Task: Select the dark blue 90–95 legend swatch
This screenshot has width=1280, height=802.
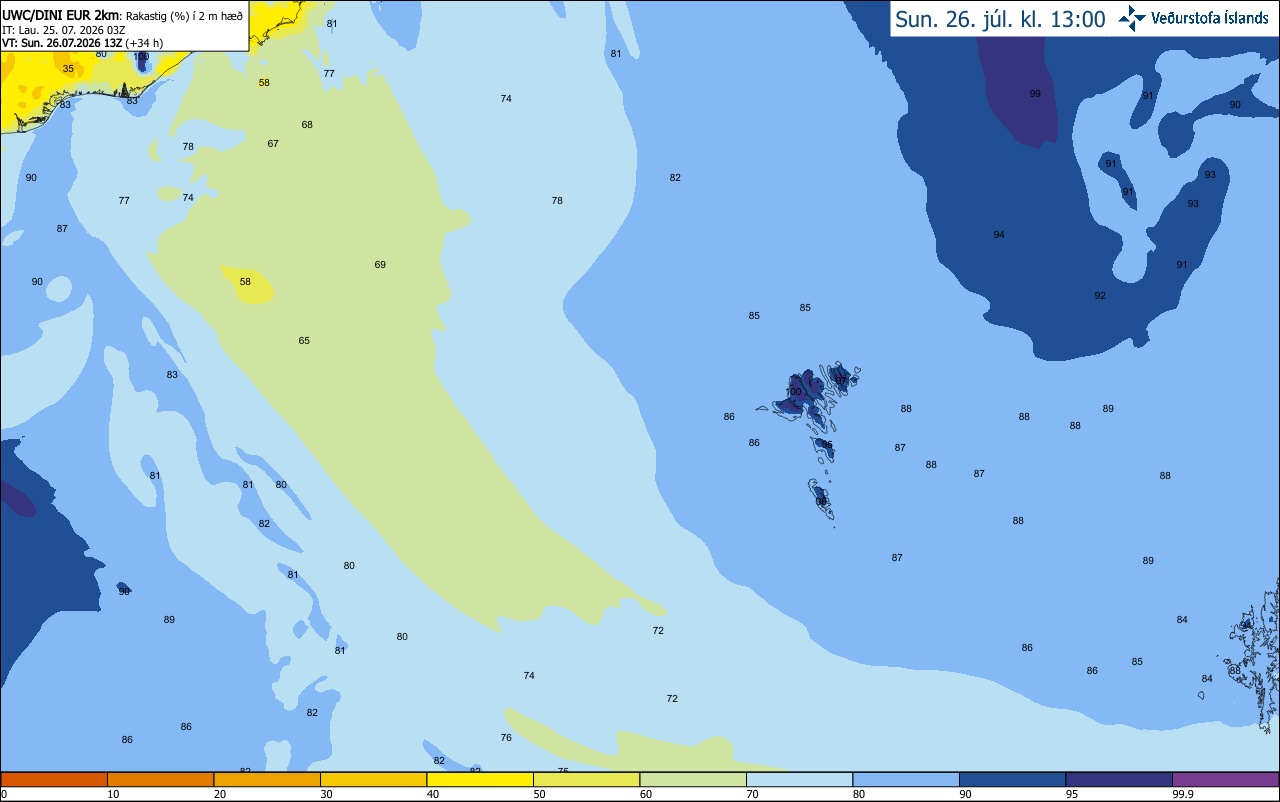Action: (1012, 779)
